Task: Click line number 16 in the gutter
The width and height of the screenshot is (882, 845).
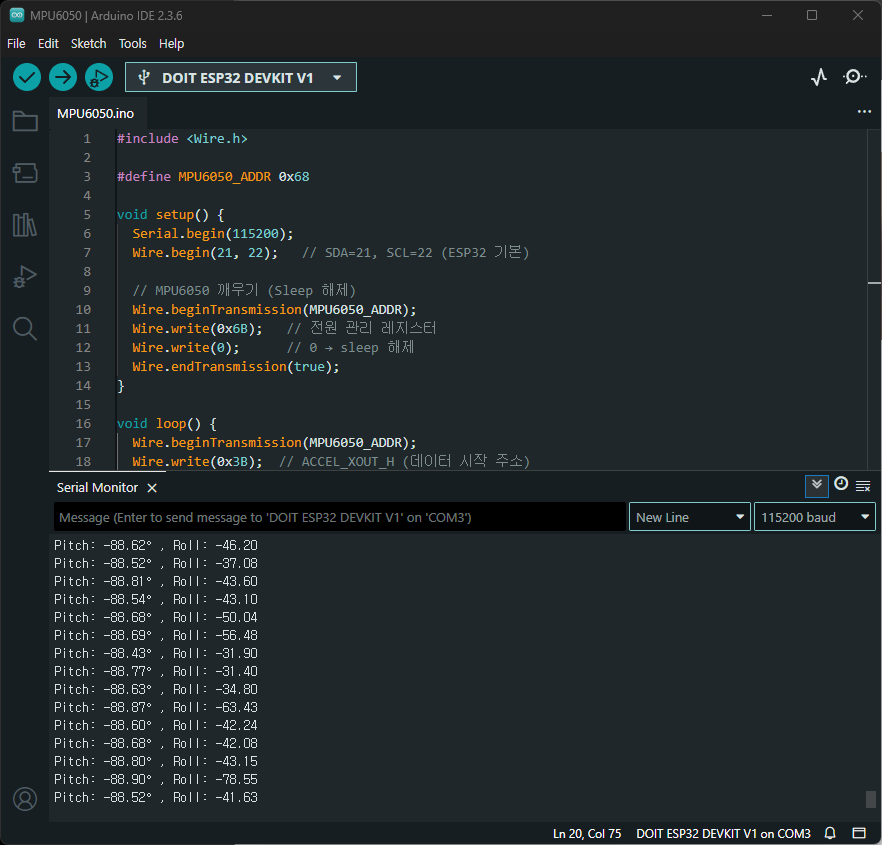Action: pyautogui.click(x=83, y=424)
